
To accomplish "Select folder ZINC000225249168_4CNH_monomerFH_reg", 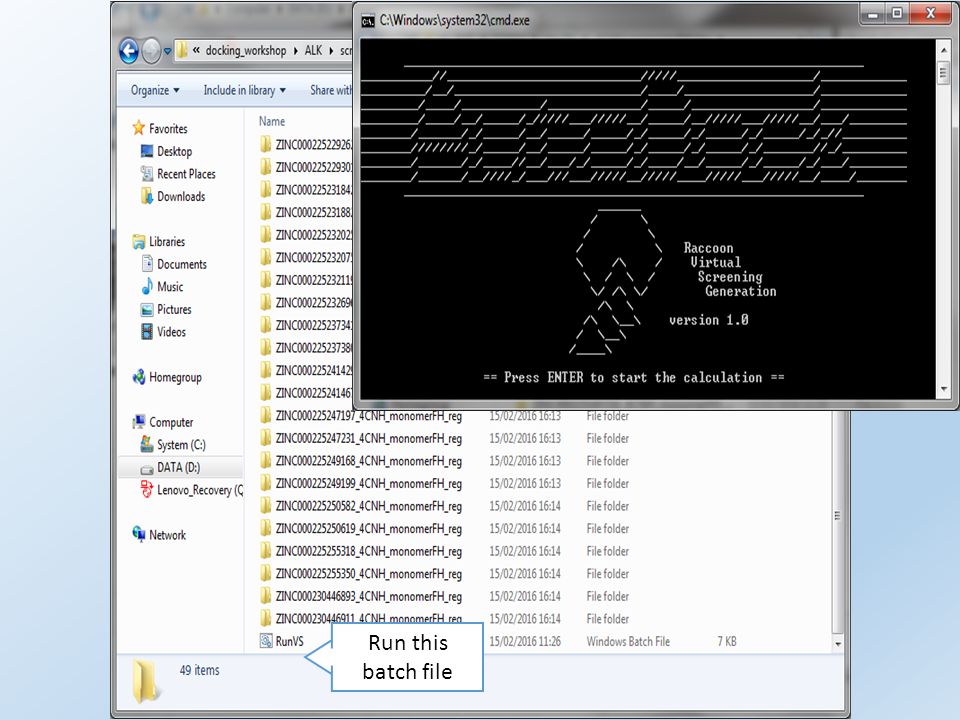I will [369, 462].
